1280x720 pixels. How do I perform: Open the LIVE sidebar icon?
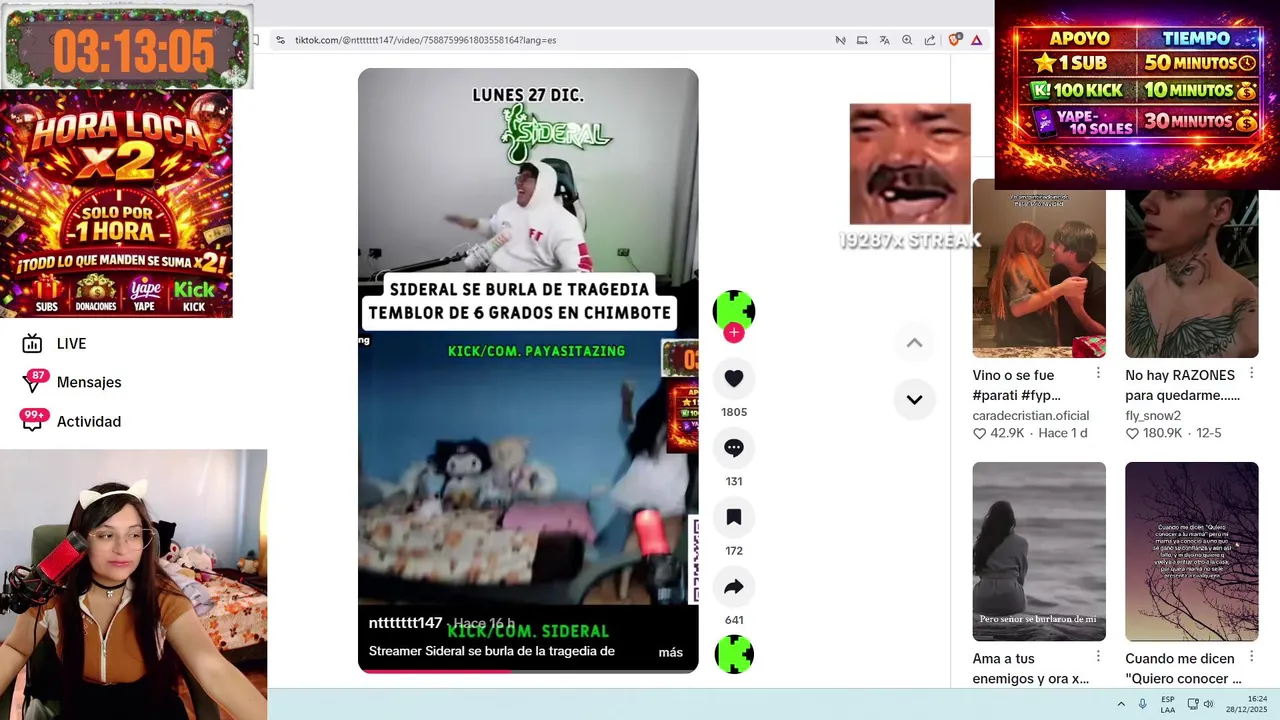[x=32, y=344]
